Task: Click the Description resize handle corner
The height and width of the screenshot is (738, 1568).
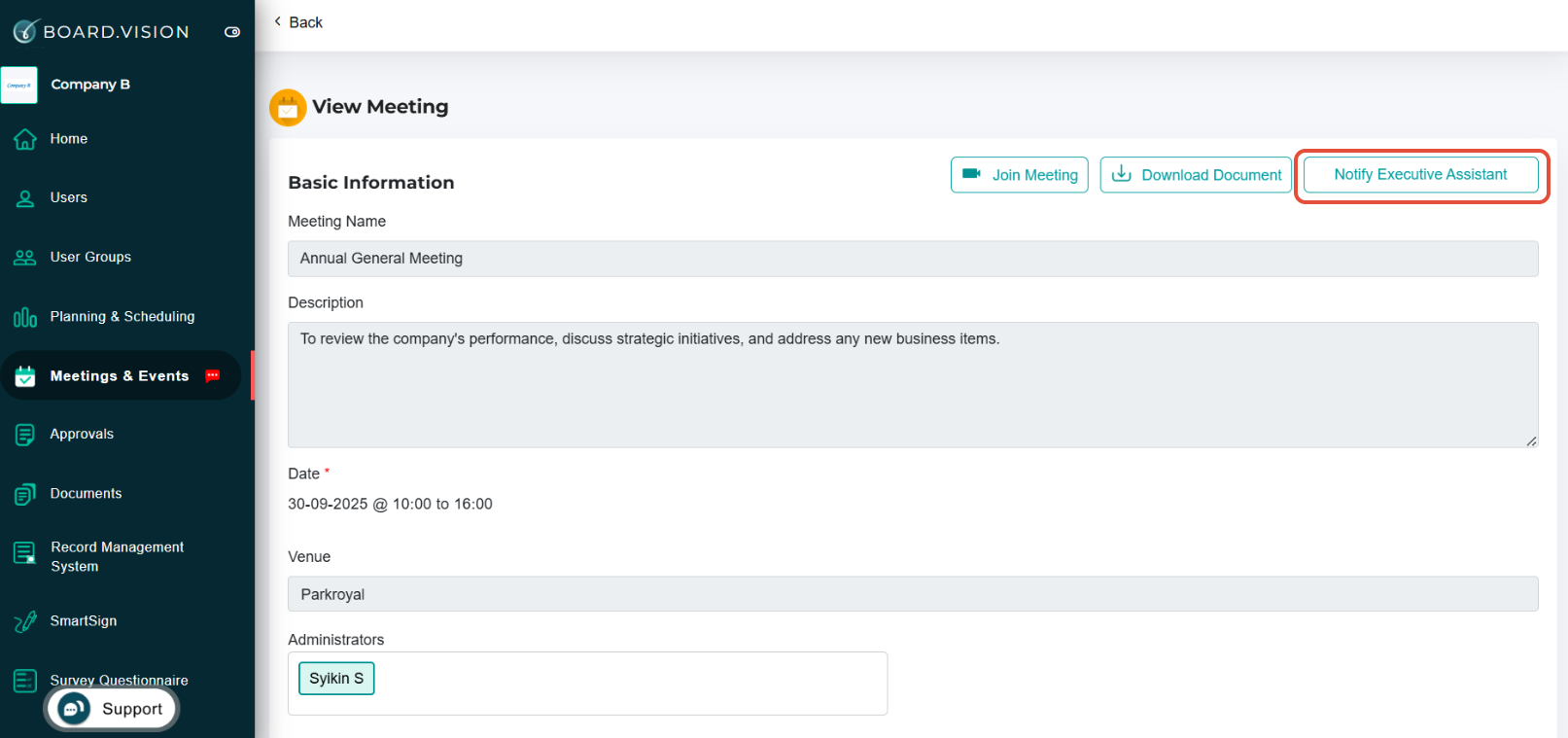Action: (1531, 440)
